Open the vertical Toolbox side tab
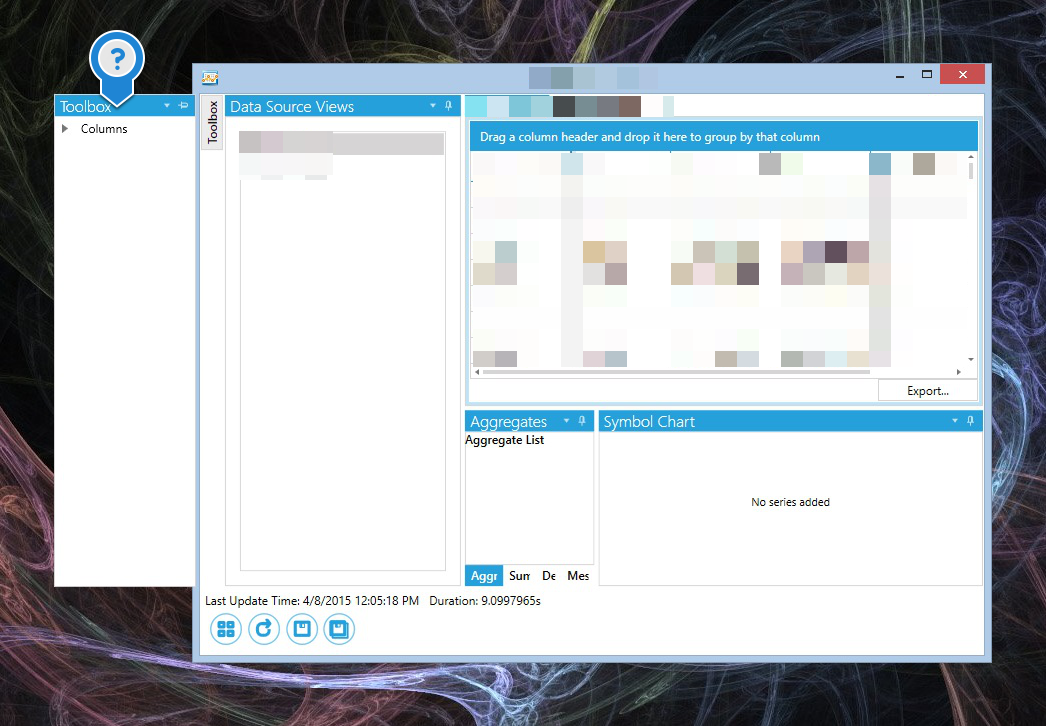 pos(212,122)
